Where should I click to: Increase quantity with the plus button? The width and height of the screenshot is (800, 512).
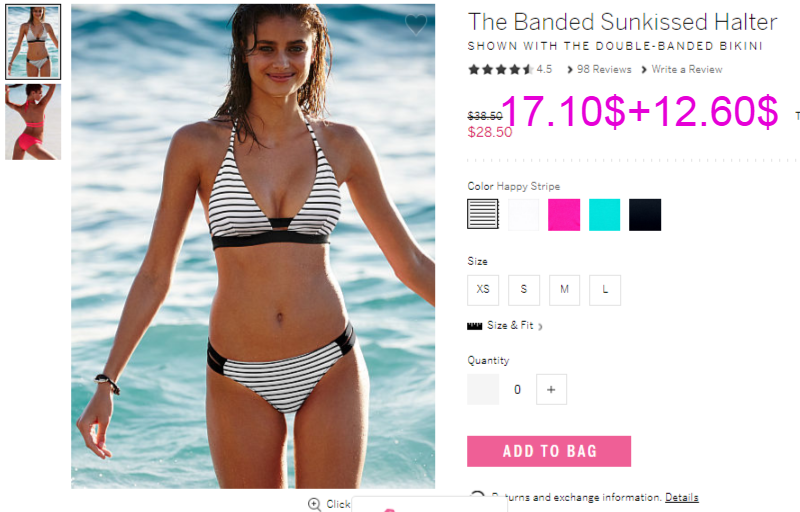(551, 390)
